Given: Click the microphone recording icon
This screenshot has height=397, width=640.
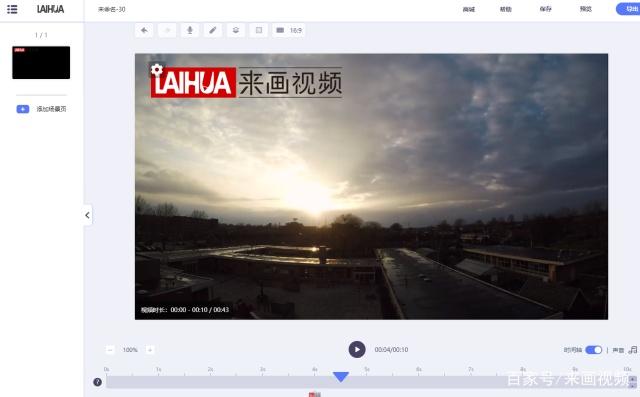Looking at the screenshot, I should click(190, 30).
